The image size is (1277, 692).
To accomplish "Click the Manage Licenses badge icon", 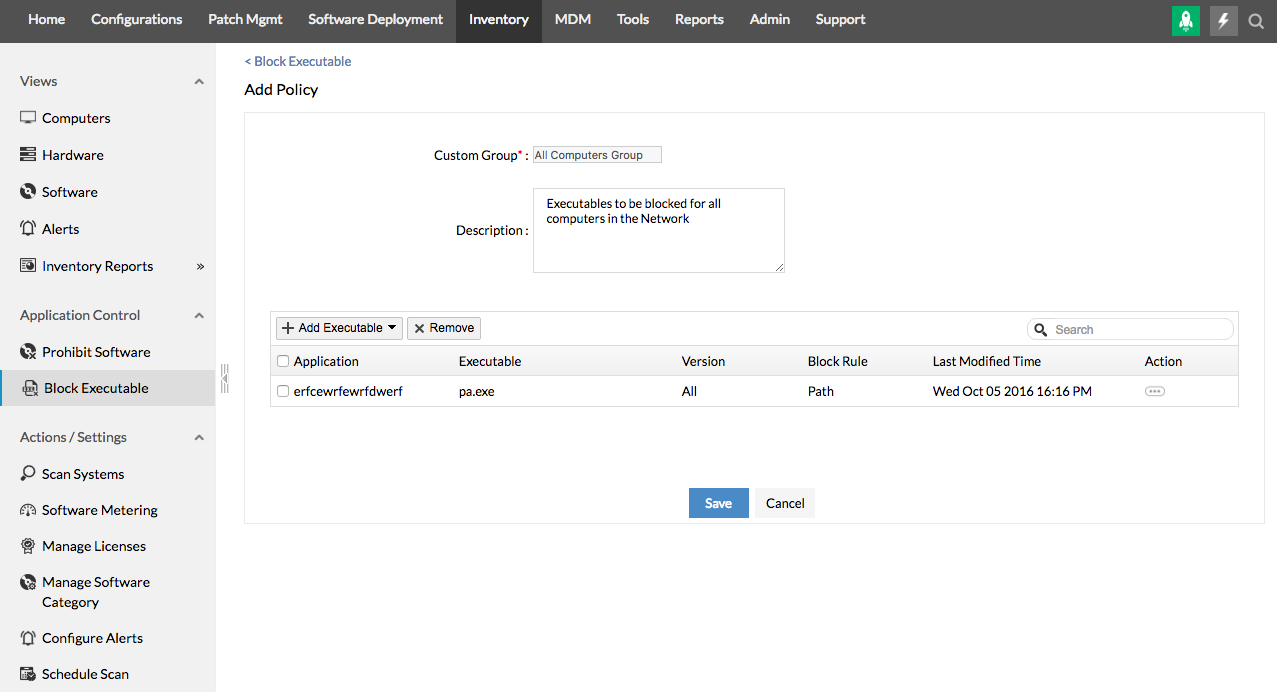I will coord(28,546).
